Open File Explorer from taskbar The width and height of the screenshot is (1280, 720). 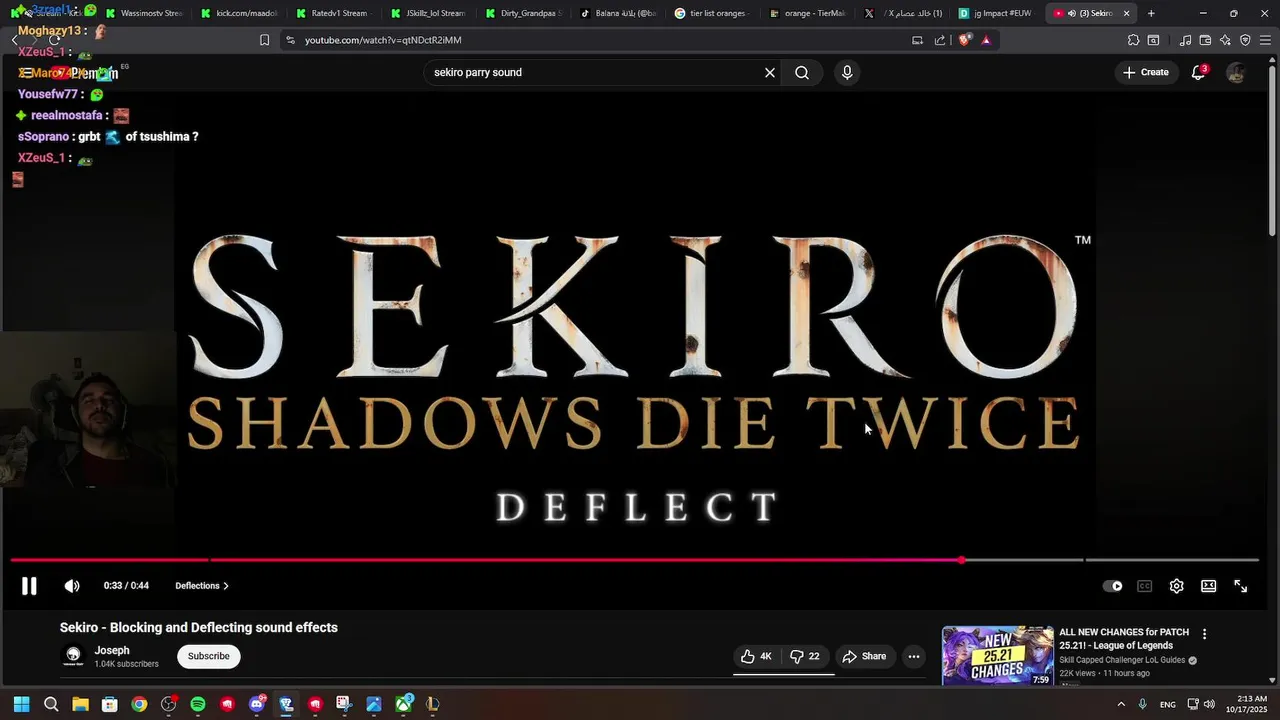80,704
